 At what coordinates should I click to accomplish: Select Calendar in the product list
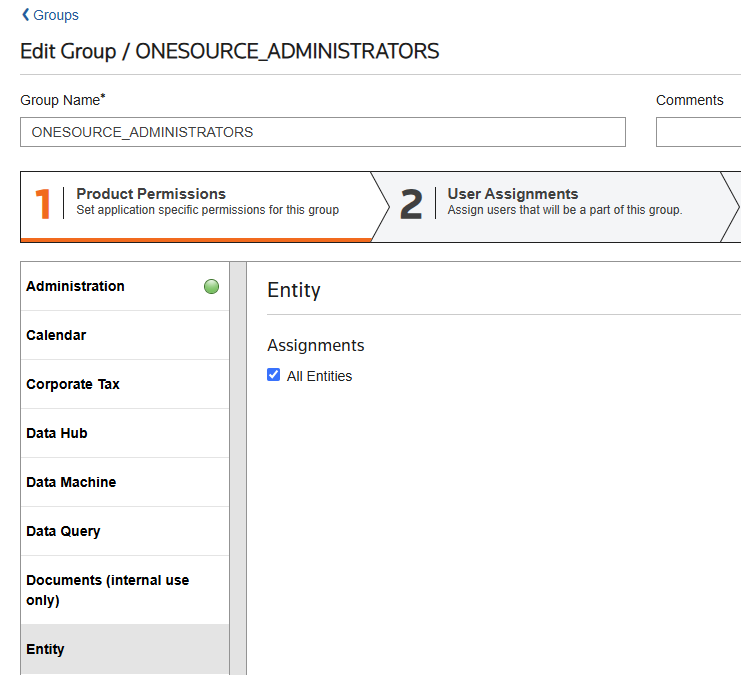click(x=56, y=335)
